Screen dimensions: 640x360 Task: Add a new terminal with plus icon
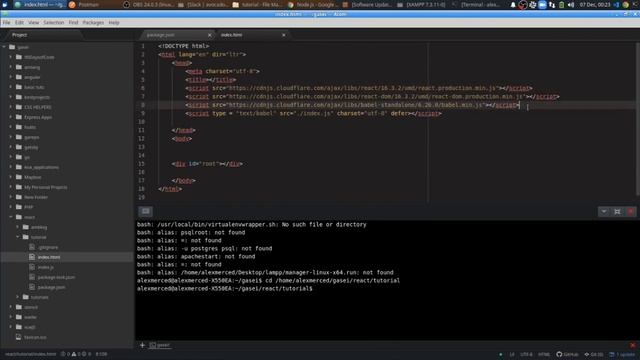(x=142, y=345)
